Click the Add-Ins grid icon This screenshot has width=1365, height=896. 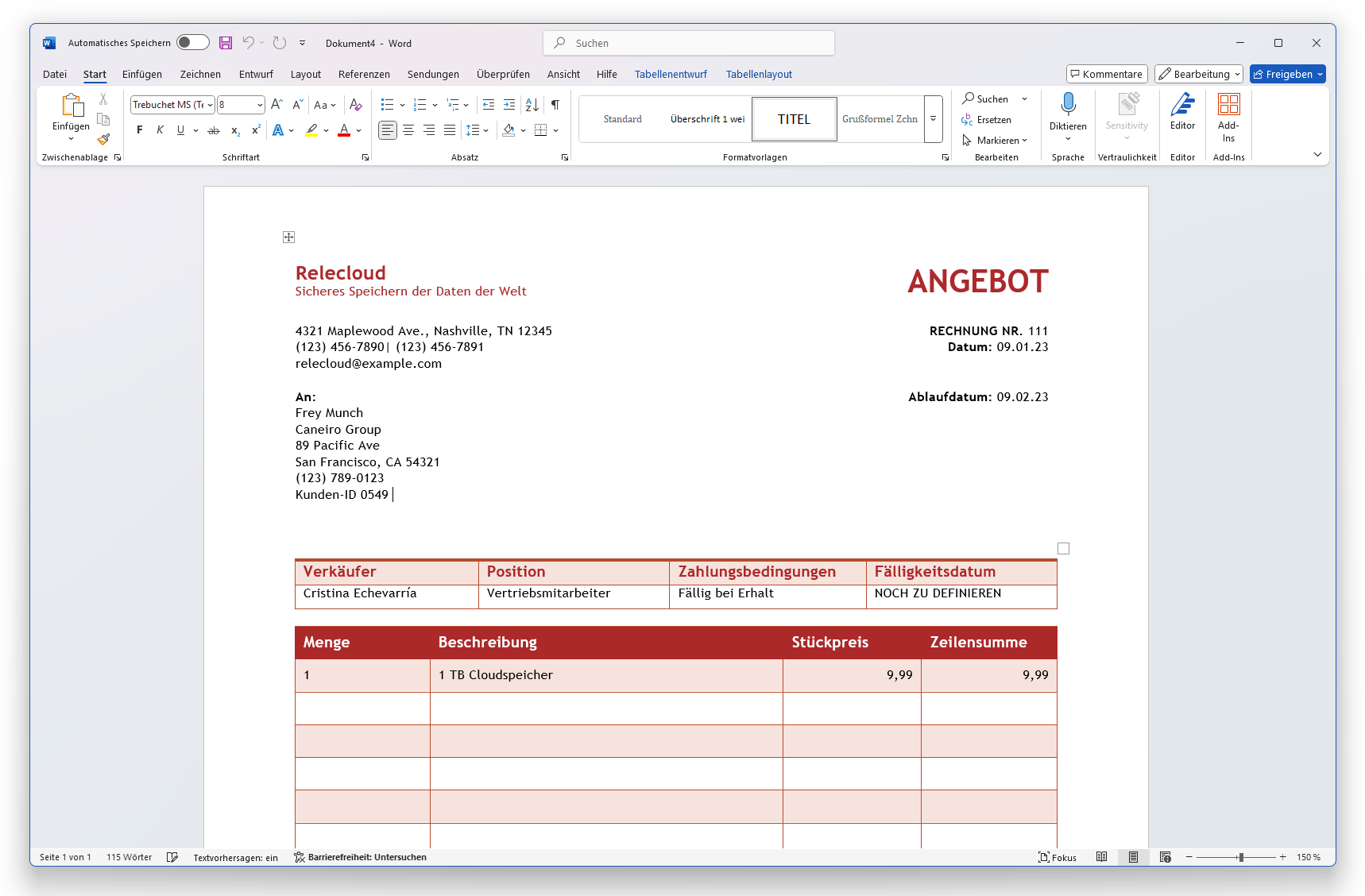1228,105
